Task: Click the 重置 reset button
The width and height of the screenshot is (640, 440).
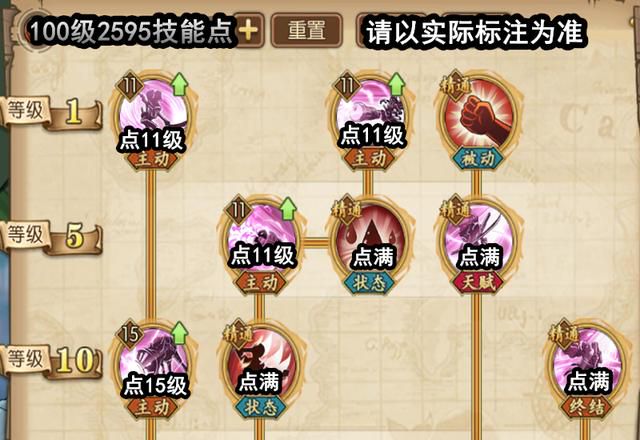Action: pyautogui.click(x=307, y=31)
